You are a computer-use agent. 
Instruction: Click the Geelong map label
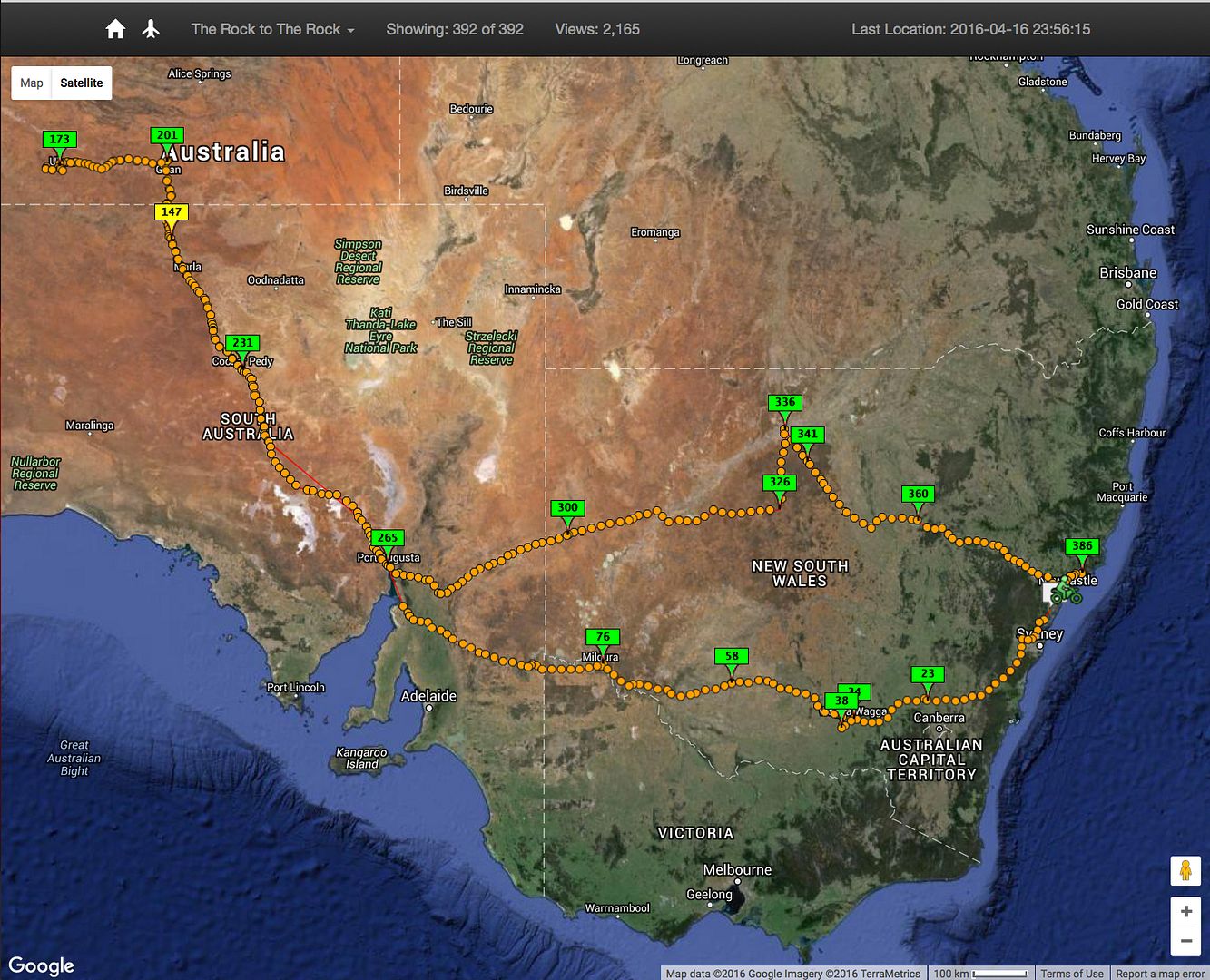[709, 894]
